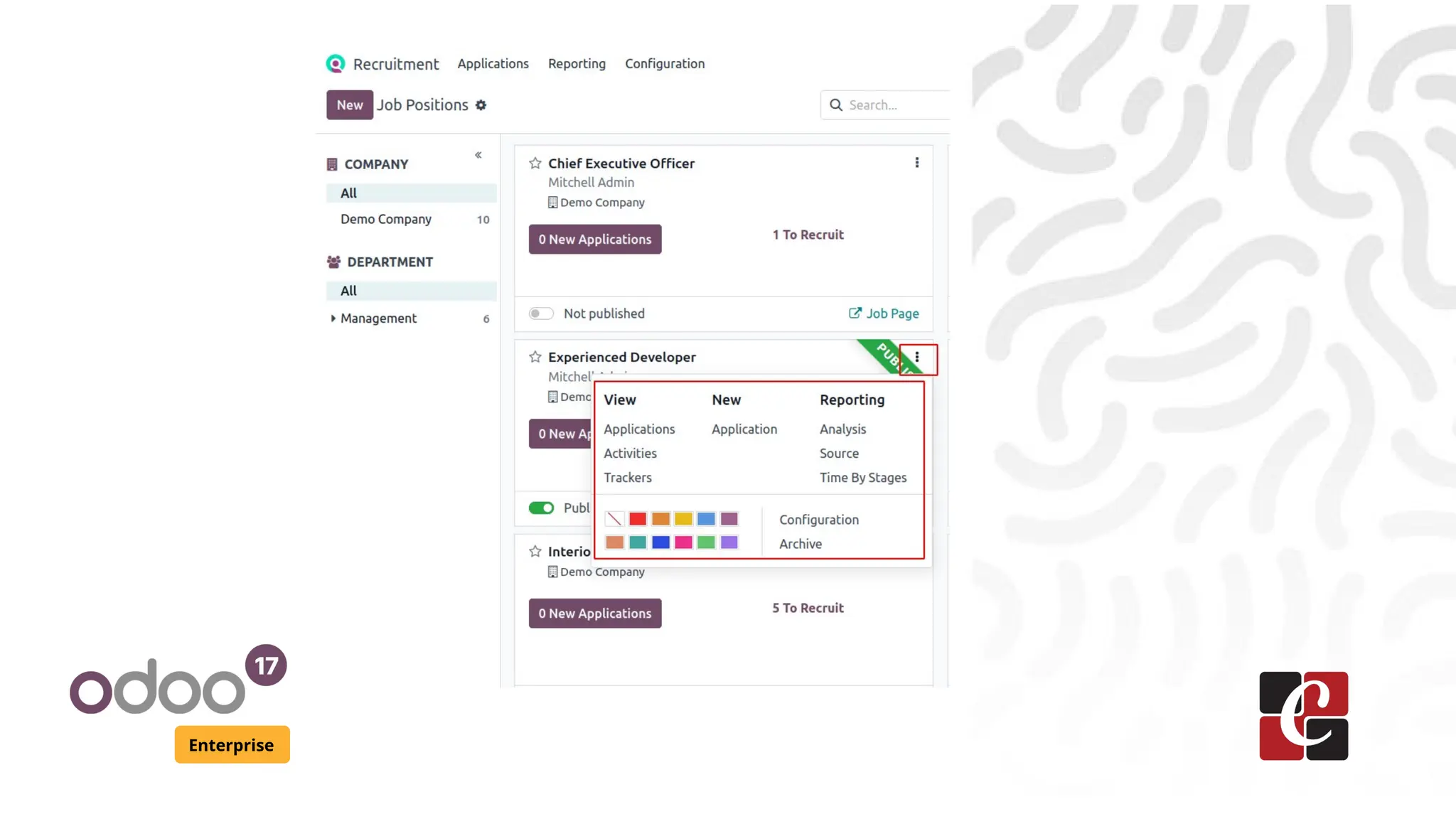Open the Reporting top menu
The width and height of the screenshot is (1456, 819).
pos(577,64)
